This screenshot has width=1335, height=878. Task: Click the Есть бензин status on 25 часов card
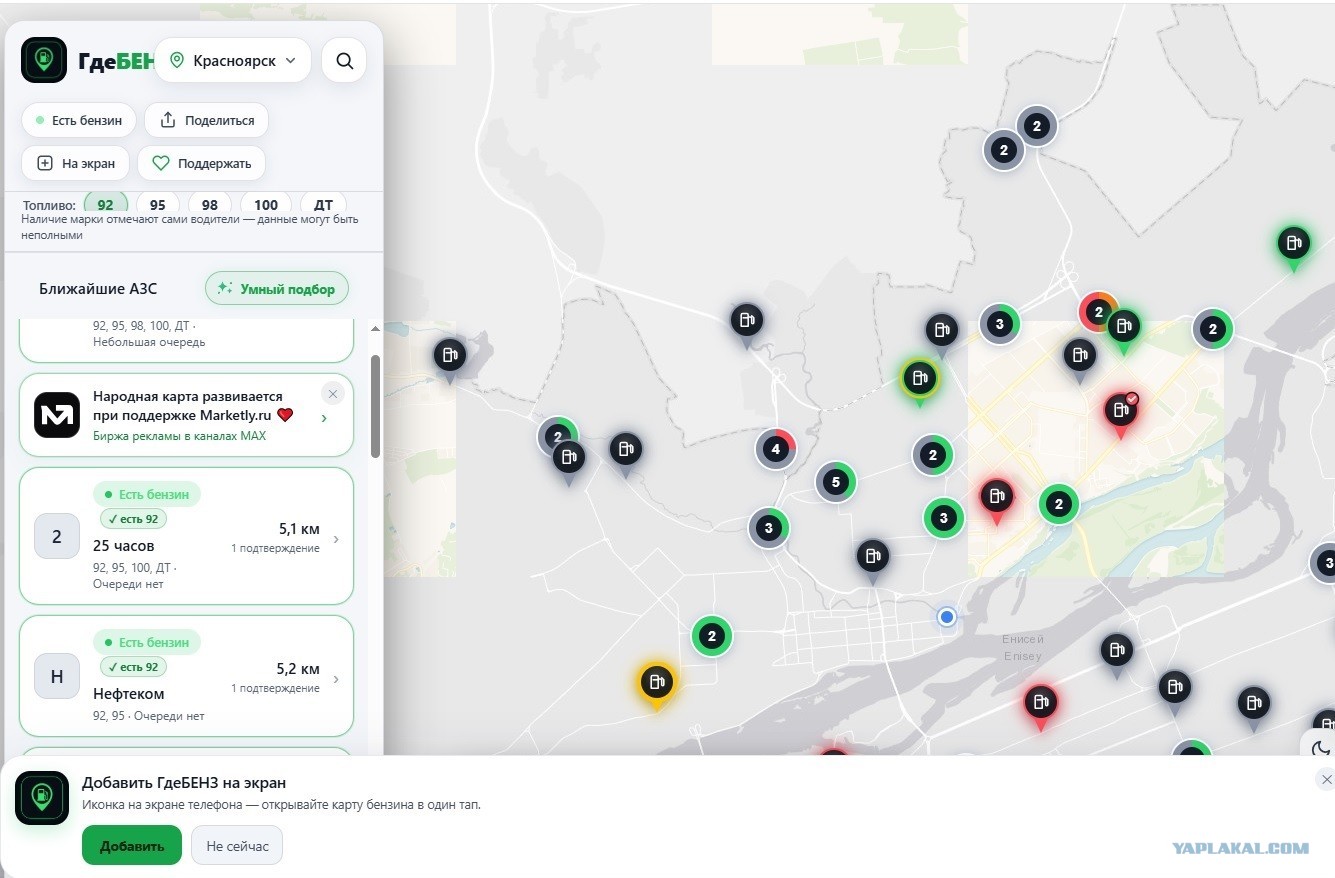click(x=147, y=494)
